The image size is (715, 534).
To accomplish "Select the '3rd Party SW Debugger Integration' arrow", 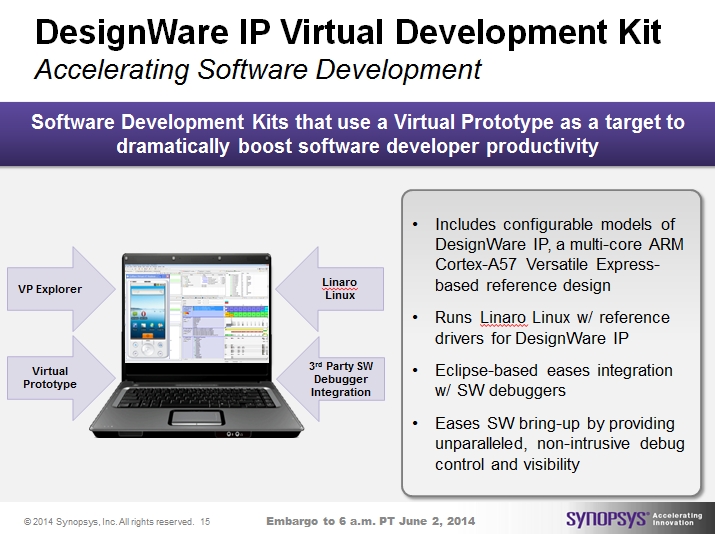I will click(x=330, y=379).
